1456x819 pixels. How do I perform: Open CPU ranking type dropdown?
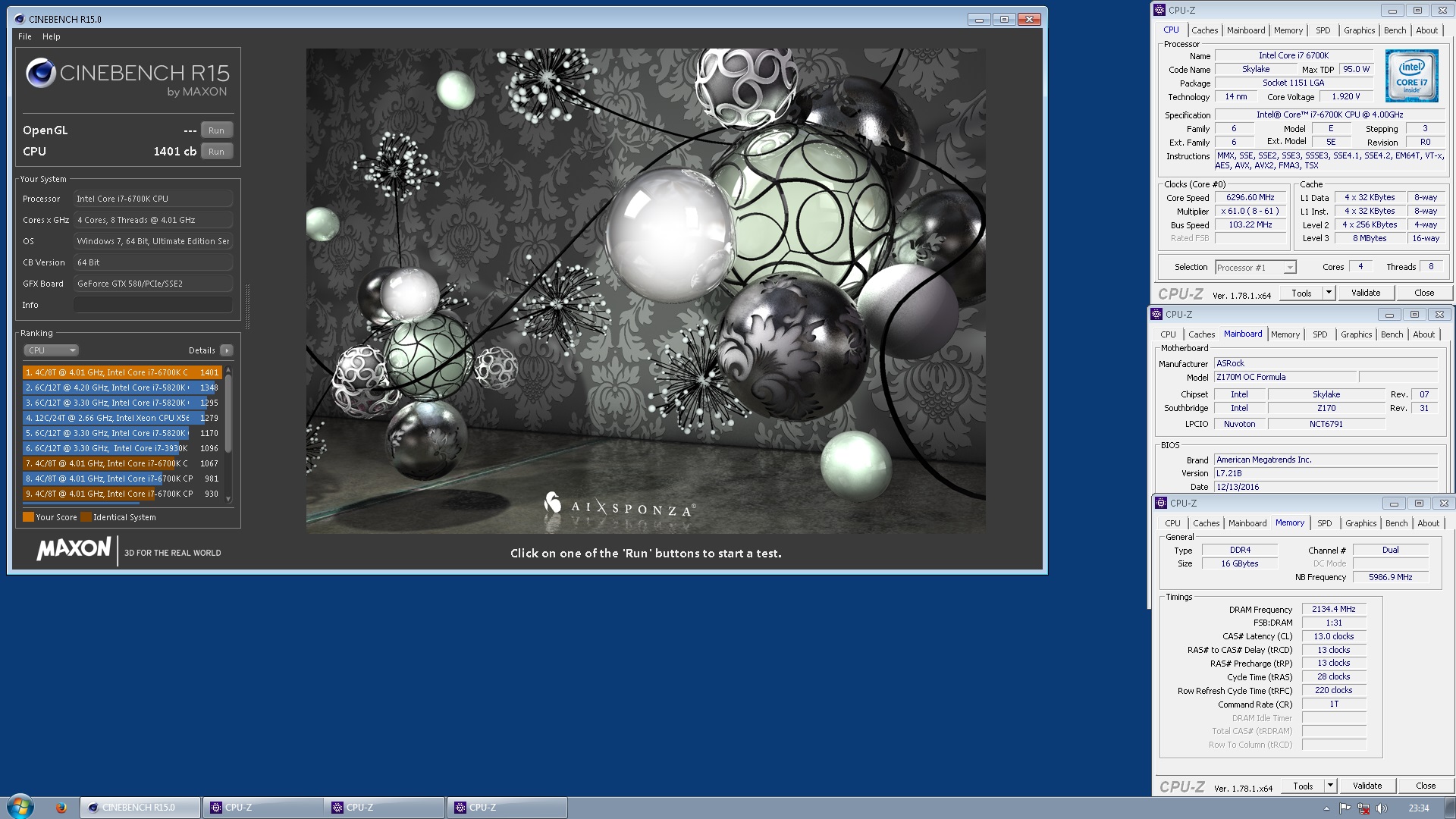pyautogui.click(x=52, y=350)
